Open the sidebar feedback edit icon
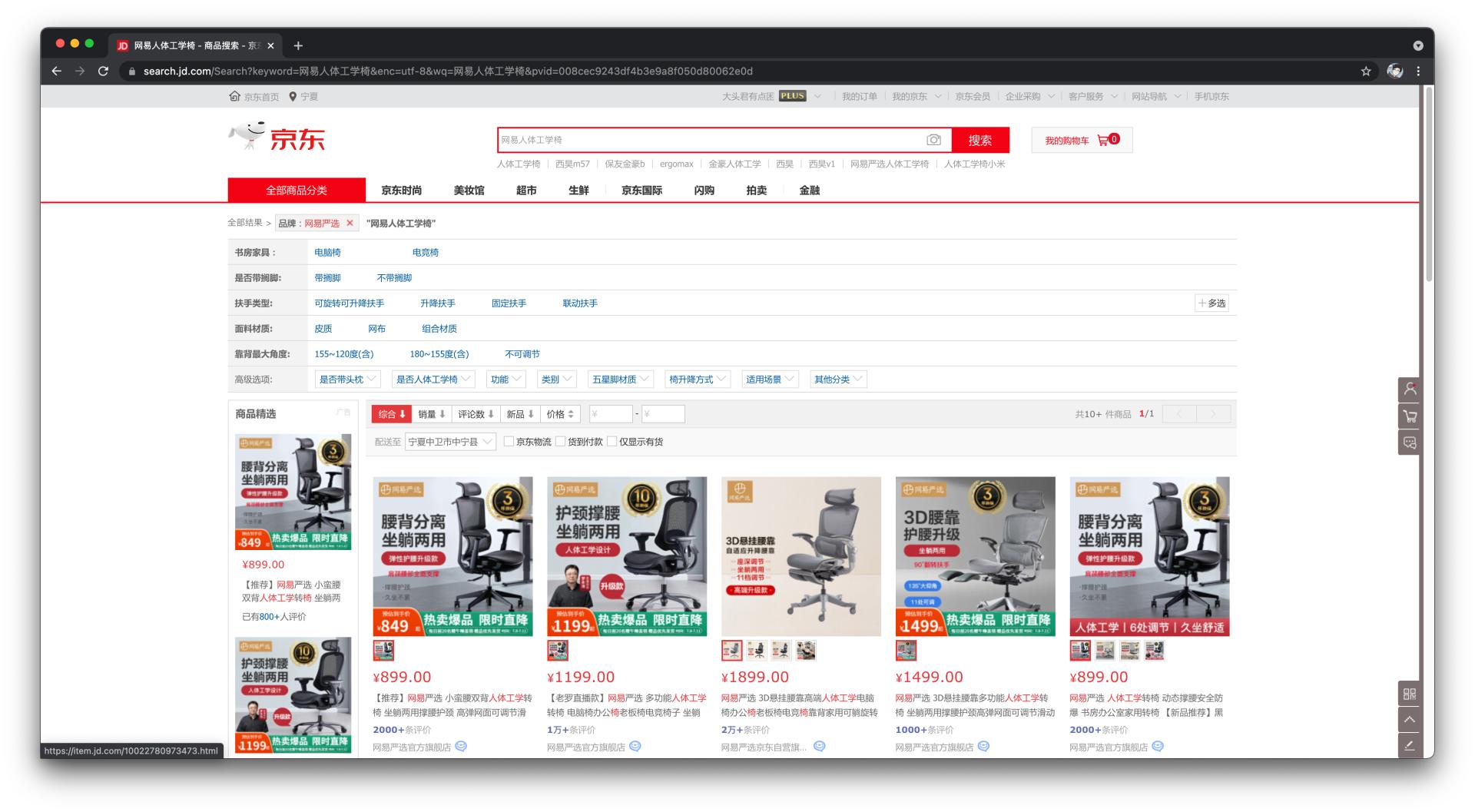The height and width of the screenshot is (812, 1475). pos(1410,745)
